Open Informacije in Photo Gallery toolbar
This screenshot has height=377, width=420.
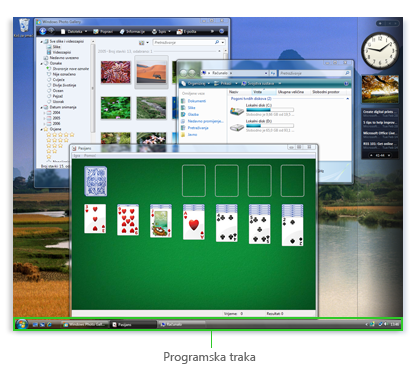[x=132, y=31]
